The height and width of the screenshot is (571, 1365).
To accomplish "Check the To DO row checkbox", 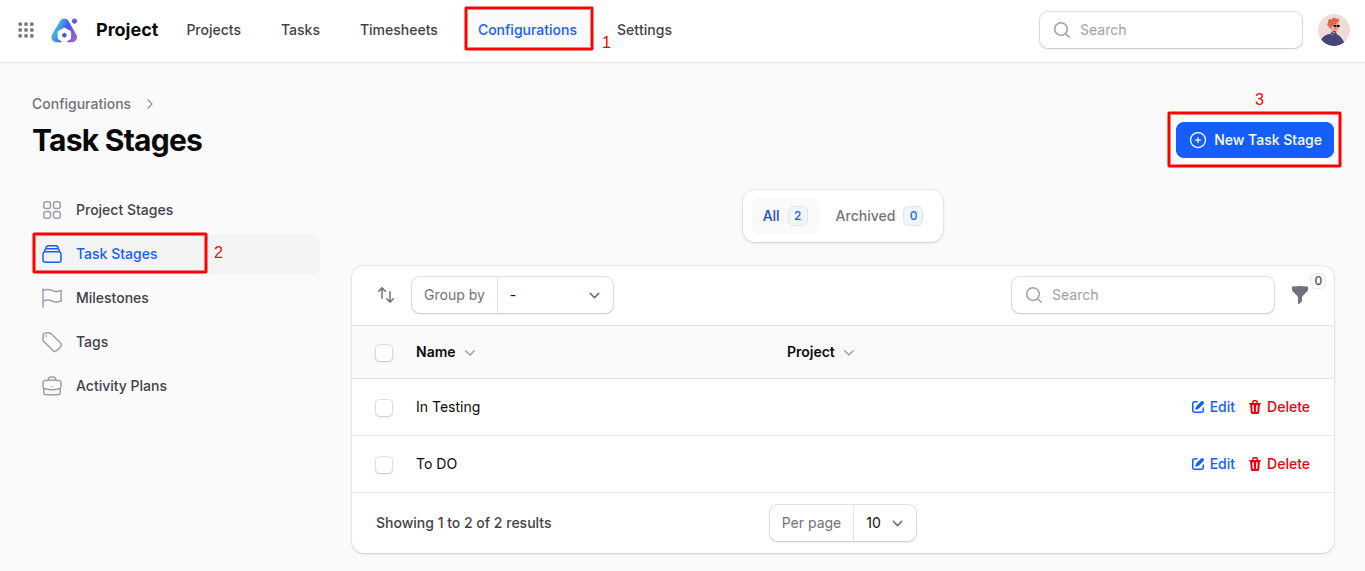I will pos(384,465).
